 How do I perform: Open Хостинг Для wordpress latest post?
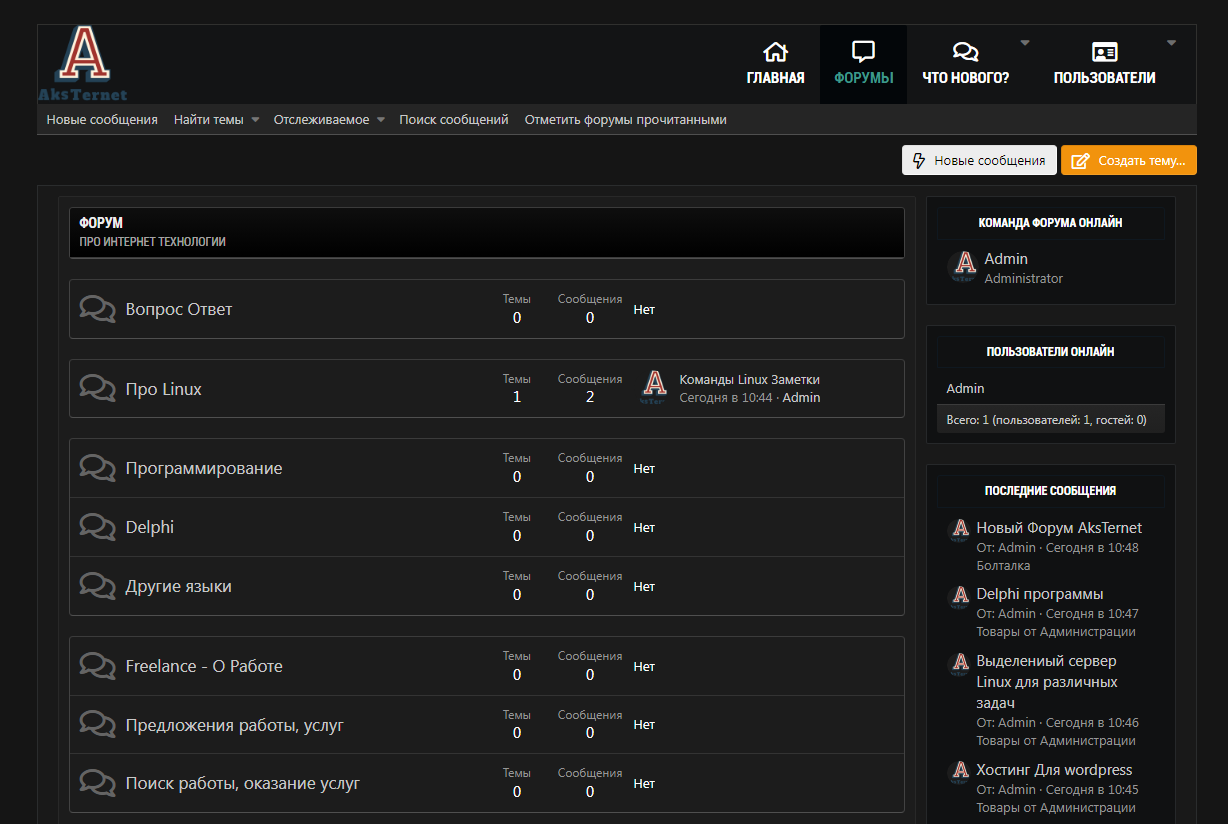pyautogui.click(x=1054, y=770)
